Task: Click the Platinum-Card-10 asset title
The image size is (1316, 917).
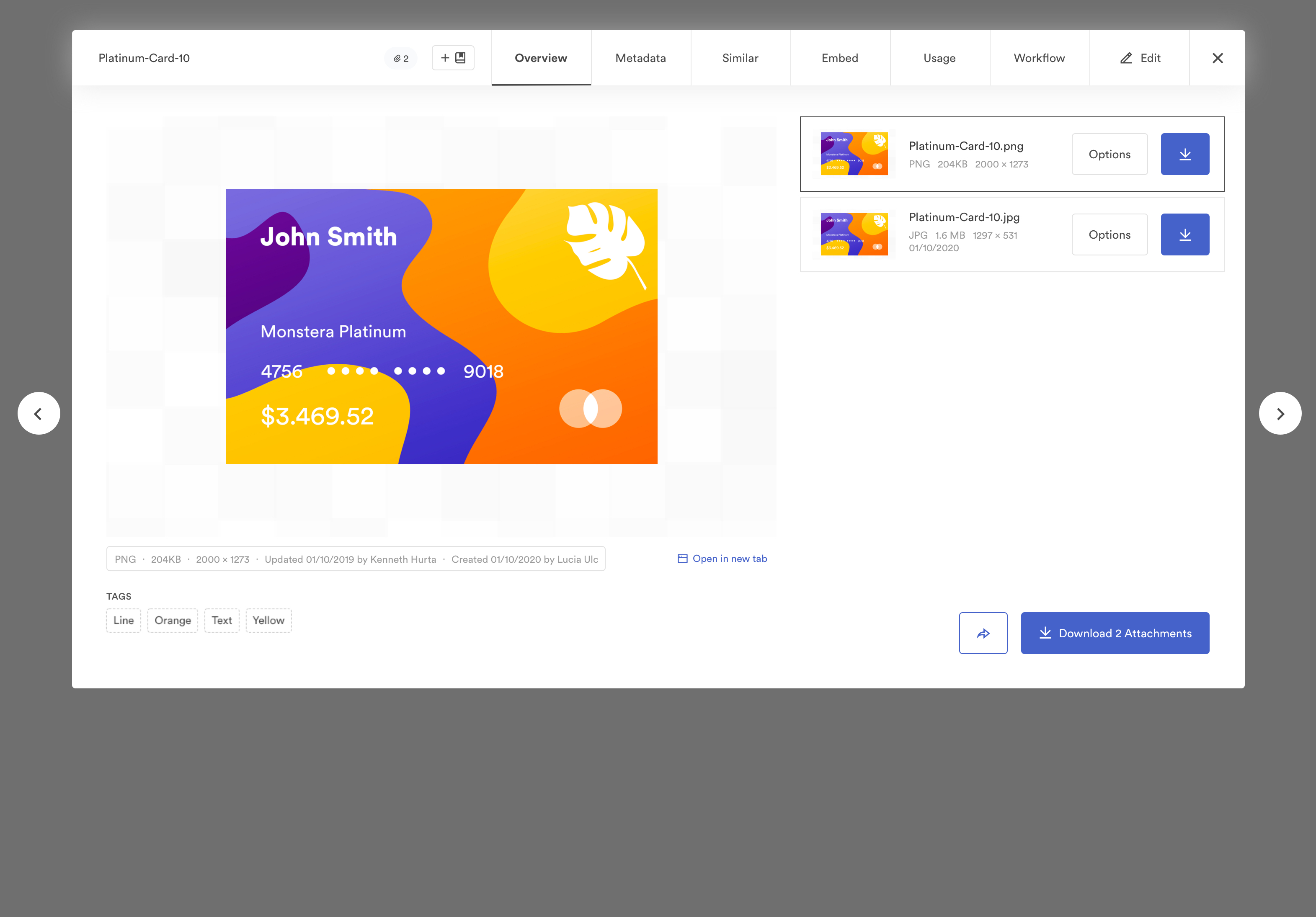Action: click(x=144, y=58)
